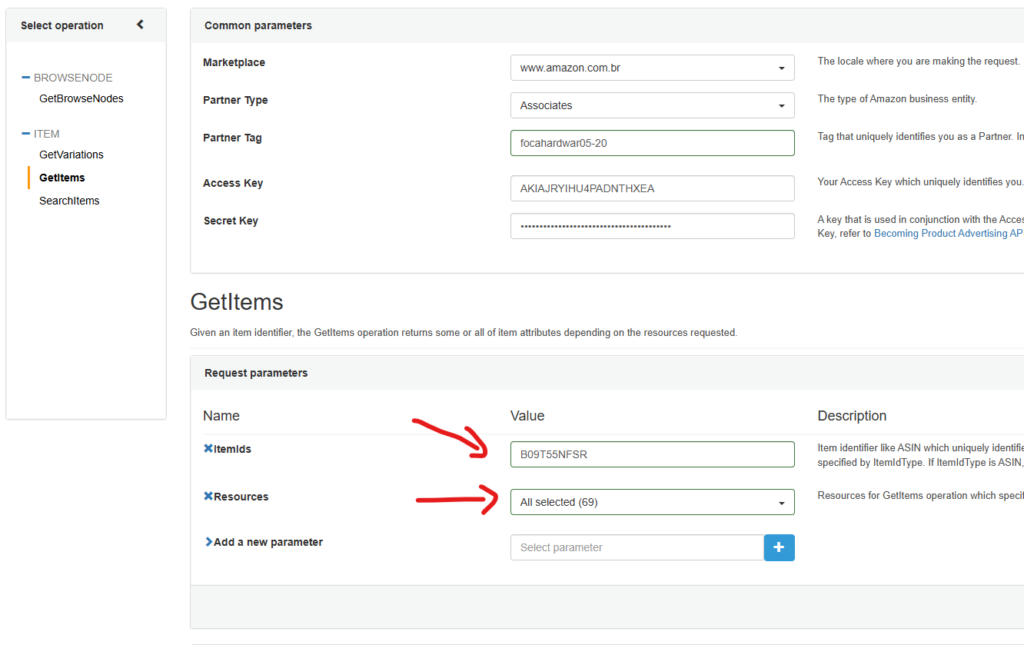Click the Add a new parameter label
The image size is (1024, 645).
coord(268,543)
